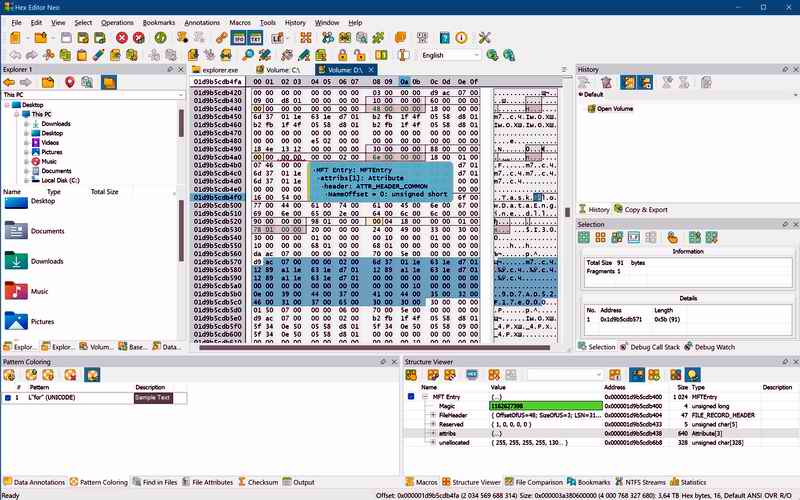Select Open Volume entry in History

point(616,108)
